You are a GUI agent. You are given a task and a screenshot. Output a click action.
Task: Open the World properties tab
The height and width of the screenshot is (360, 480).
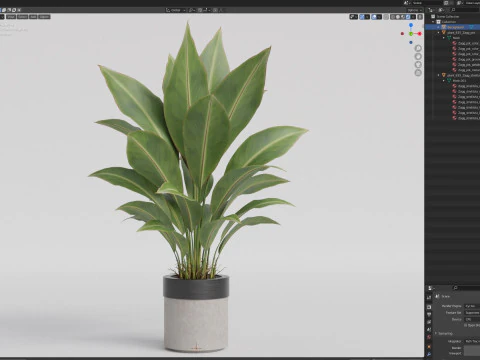pyautogui.click(x=429, y=337)
